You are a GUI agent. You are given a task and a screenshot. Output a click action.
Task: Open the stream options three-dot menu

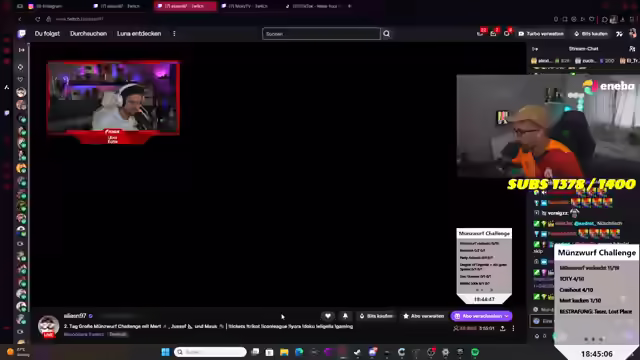[513, 328]
